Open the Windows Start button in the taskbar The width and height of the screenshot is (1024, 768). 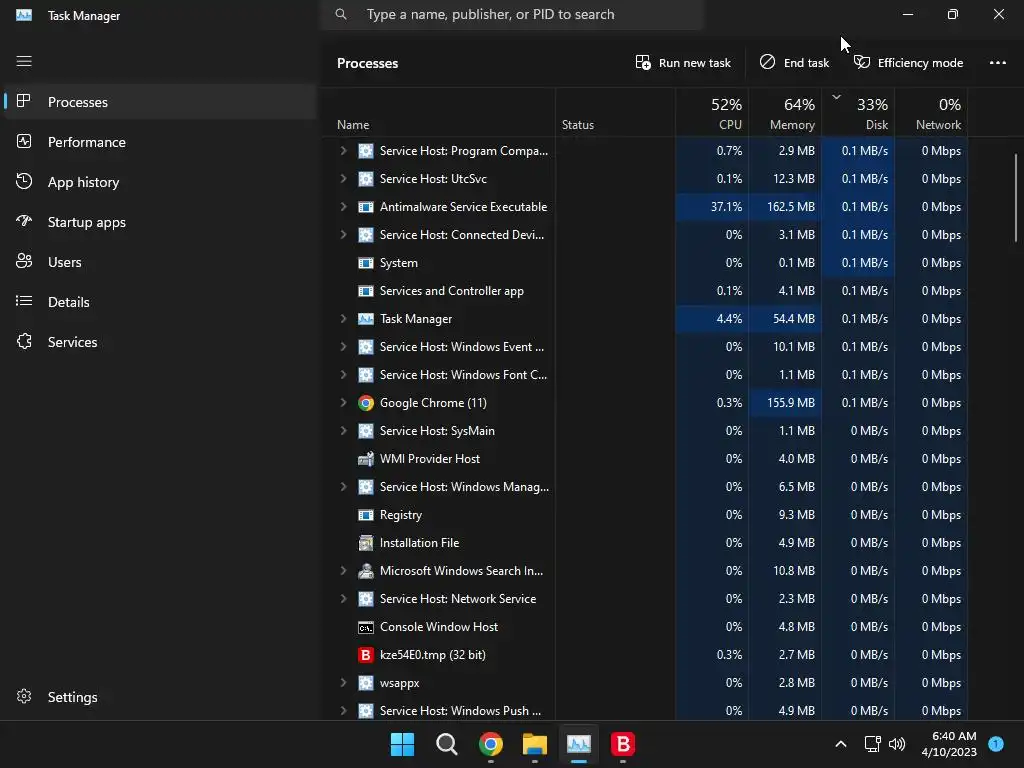[402, 744]
